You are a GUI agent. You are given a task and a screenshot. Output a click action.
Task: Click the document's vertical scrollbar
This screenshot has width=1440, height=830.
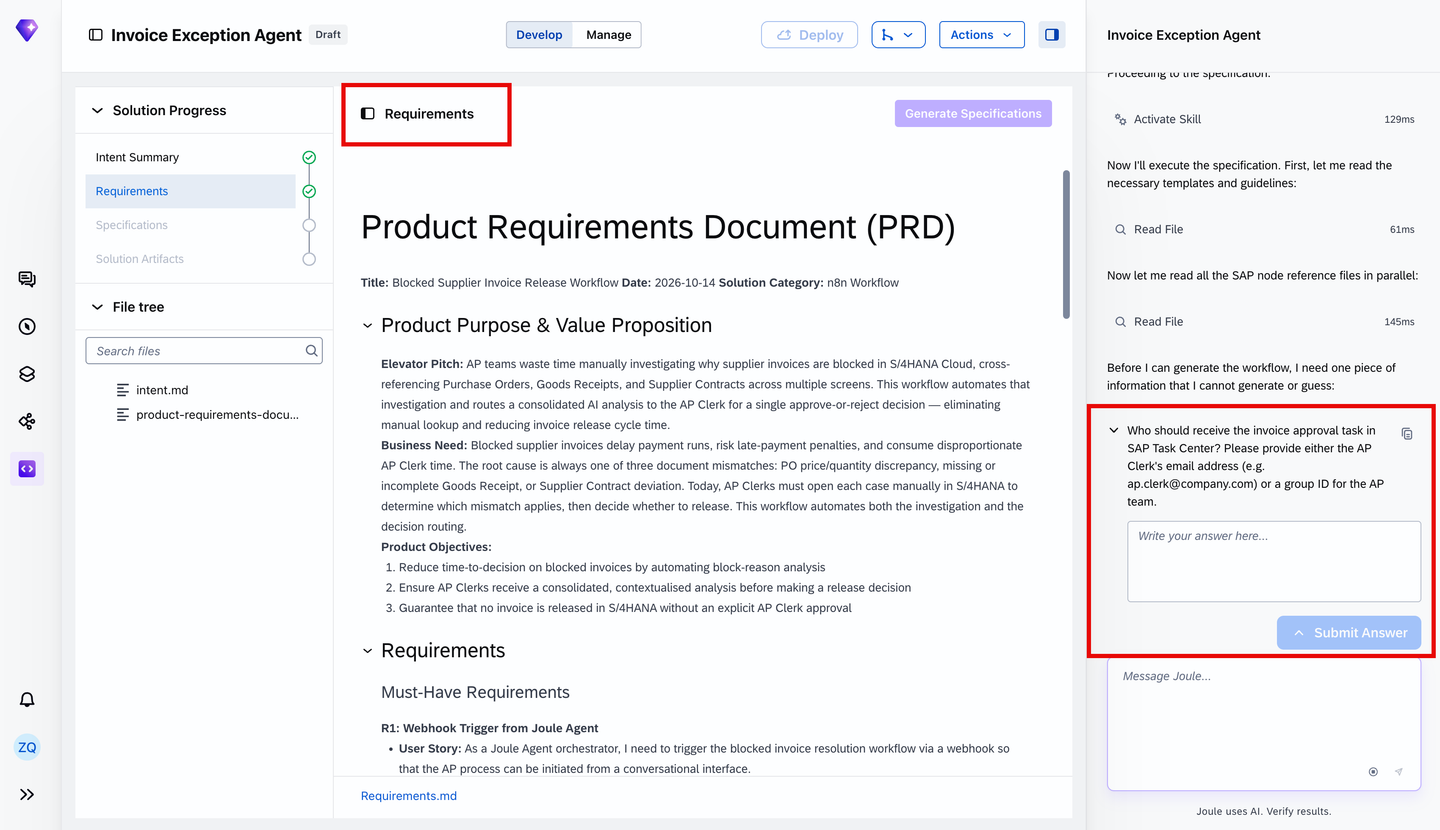pos(1066,245)
